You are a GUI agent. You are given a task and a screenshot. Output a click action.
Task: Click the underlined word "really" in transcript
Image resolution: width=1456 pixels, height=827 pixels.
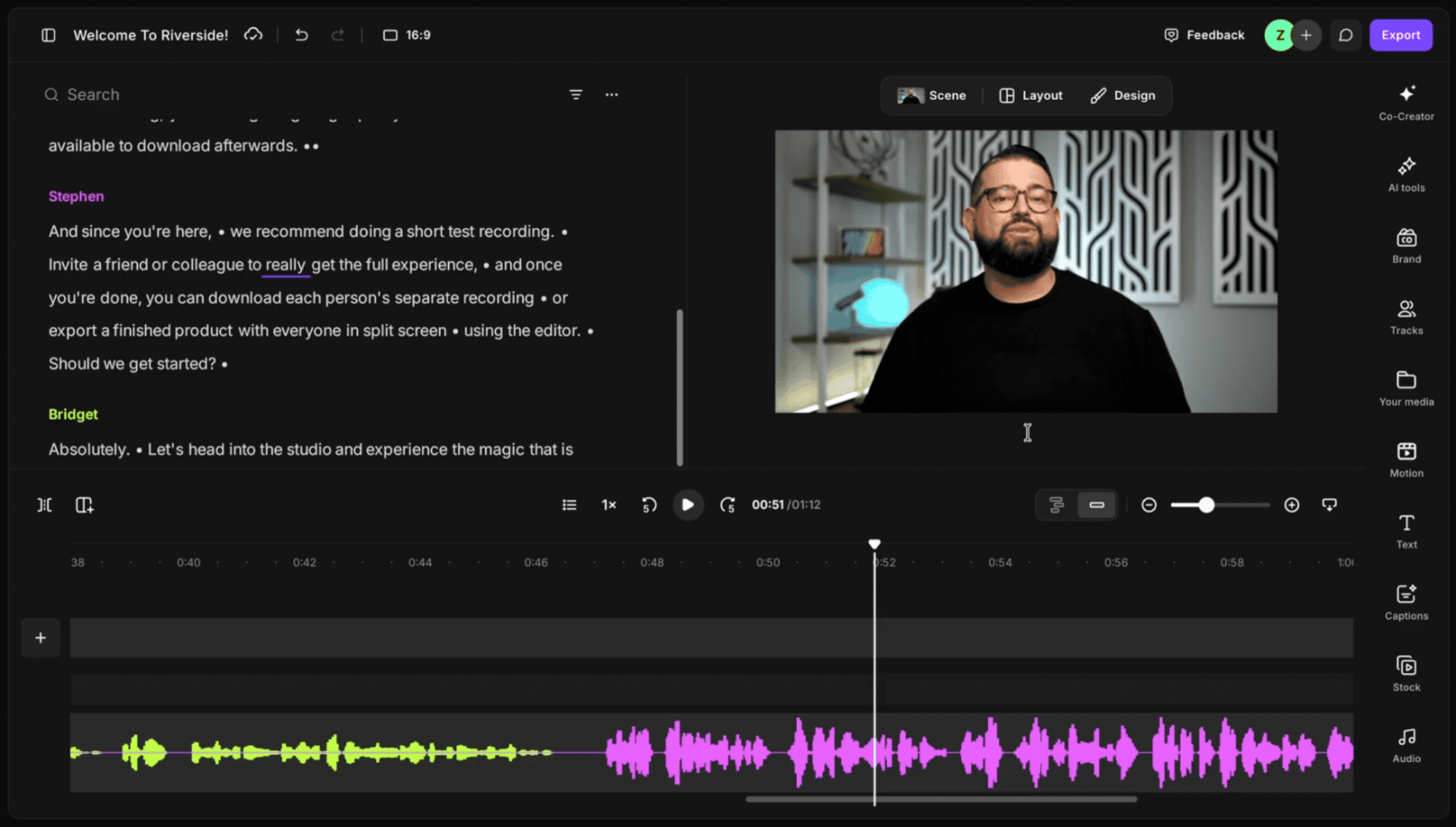pos(285,265)
